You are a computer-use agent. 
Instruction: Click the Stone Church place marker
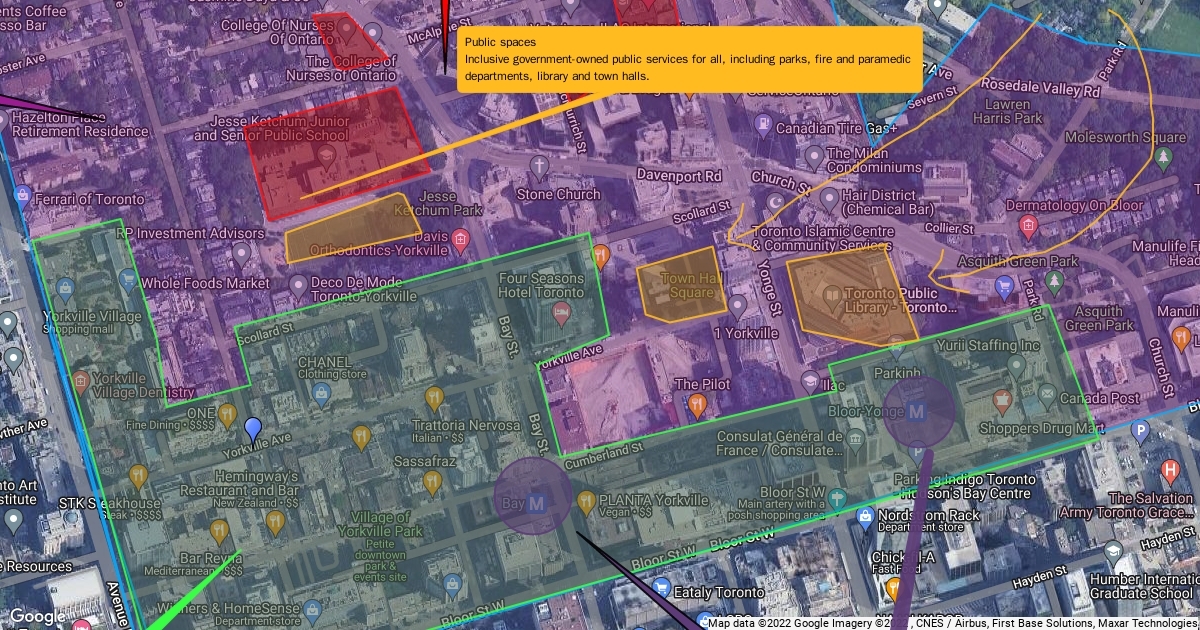coord(539,166)
